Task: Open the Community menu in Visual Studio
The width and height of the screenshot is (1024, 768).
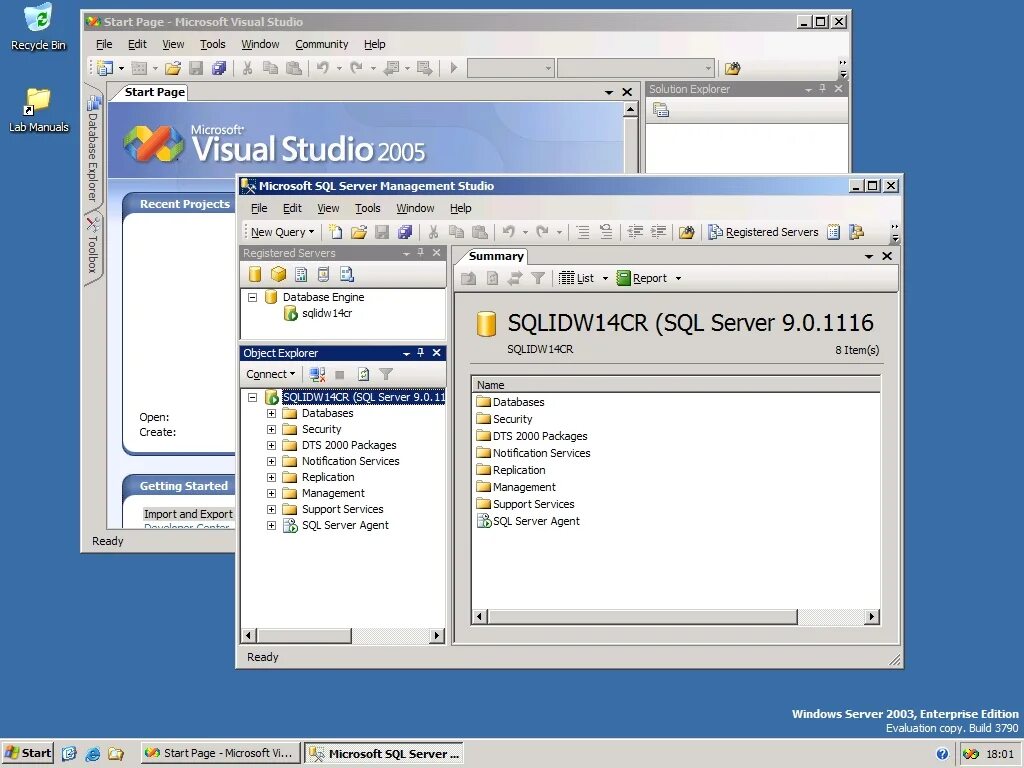Action: coord(321,44)
